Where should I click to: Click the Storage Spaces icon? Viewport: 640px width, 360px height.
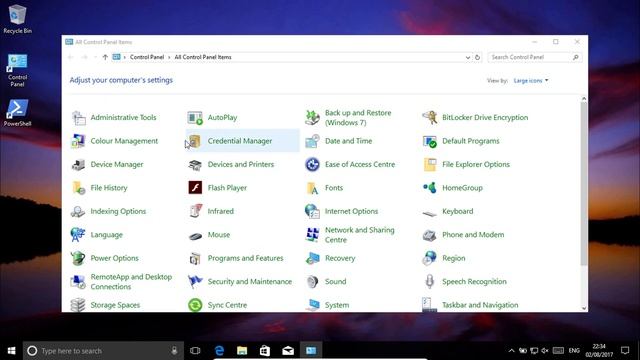(x=78, y=305)
